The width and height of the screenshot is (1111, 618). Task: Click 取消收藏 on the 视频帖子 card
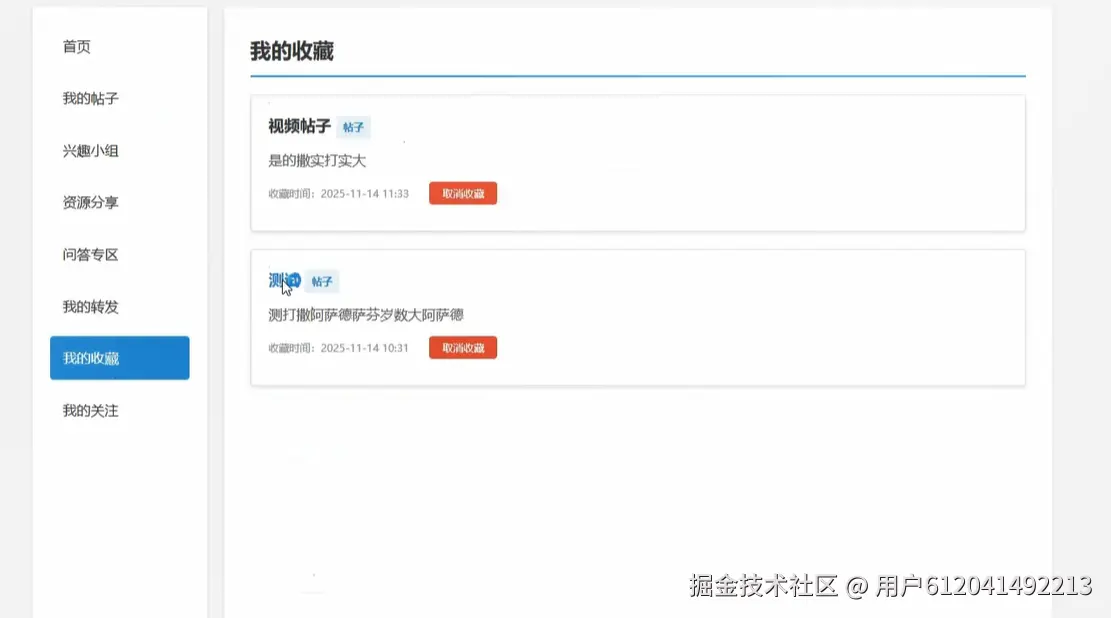click(463, 193)
